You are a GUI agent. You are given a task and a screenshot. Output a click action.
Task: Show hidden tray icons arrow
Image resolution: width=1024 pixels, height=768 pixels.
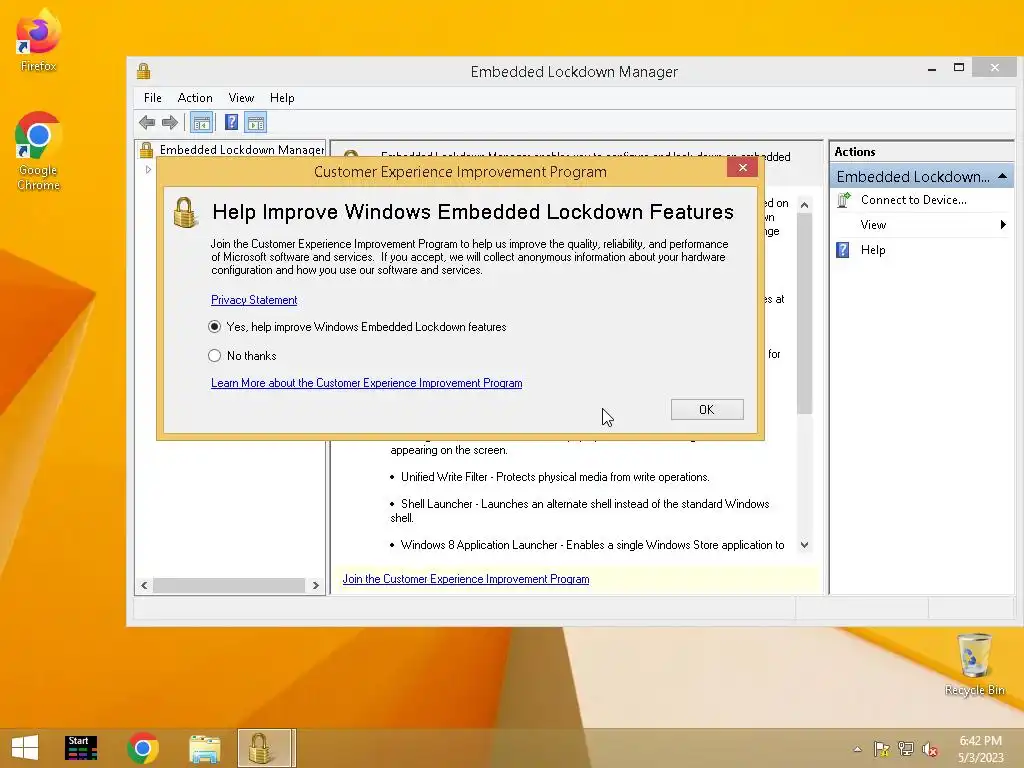[x=857, y=749]
